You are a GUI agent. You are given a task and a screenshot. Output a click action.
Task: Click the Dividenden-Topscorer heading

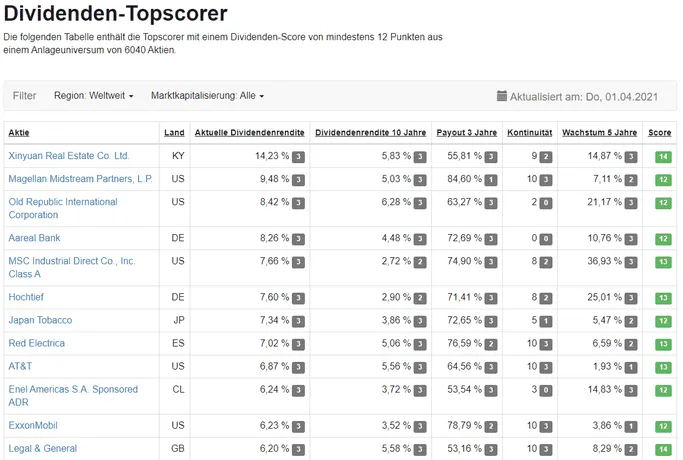pos(115,14)
